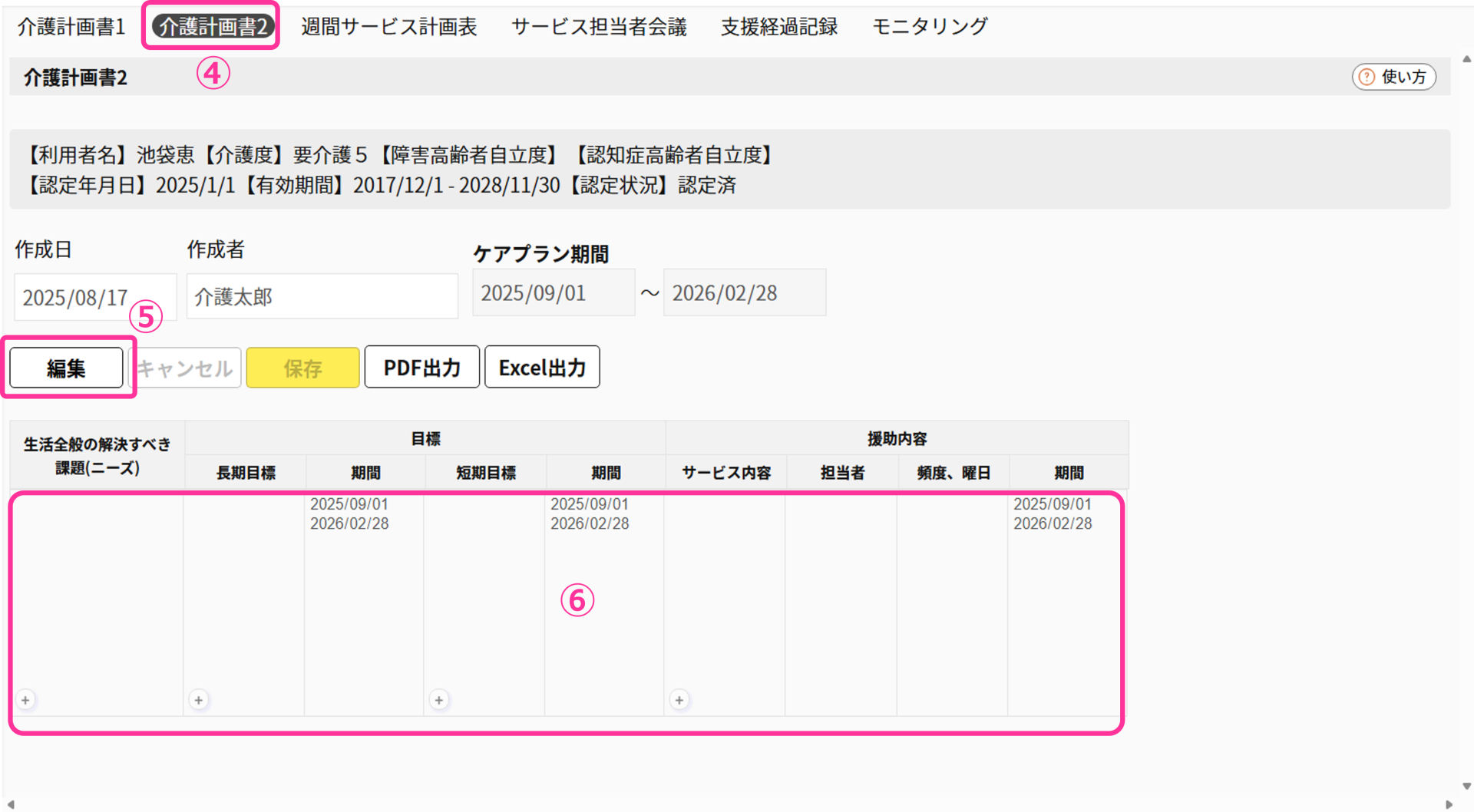
Task: Open the 週間サービス計画表 tab
Action: click(x=388, y=27)
